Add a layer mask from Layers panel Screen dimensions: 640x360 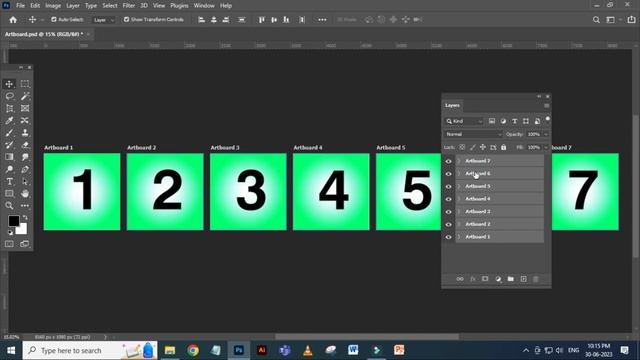(x=485, y=279)
